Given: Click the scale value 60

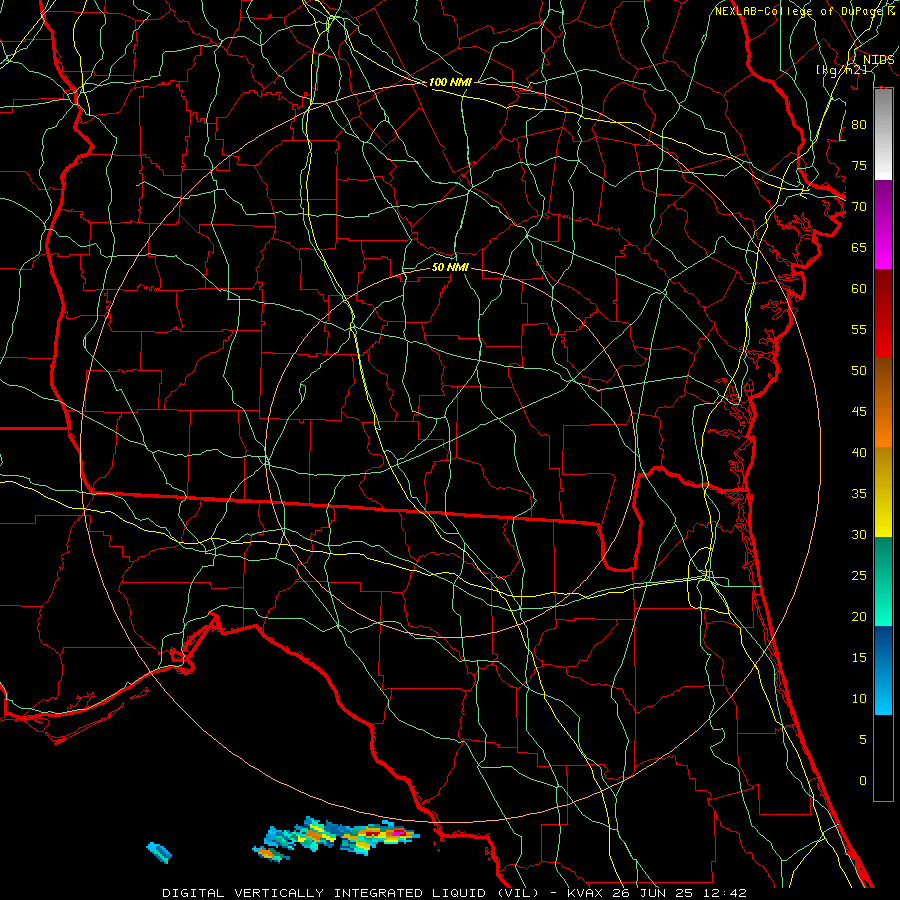Looking at the screenshot, I should click(859, 289).
